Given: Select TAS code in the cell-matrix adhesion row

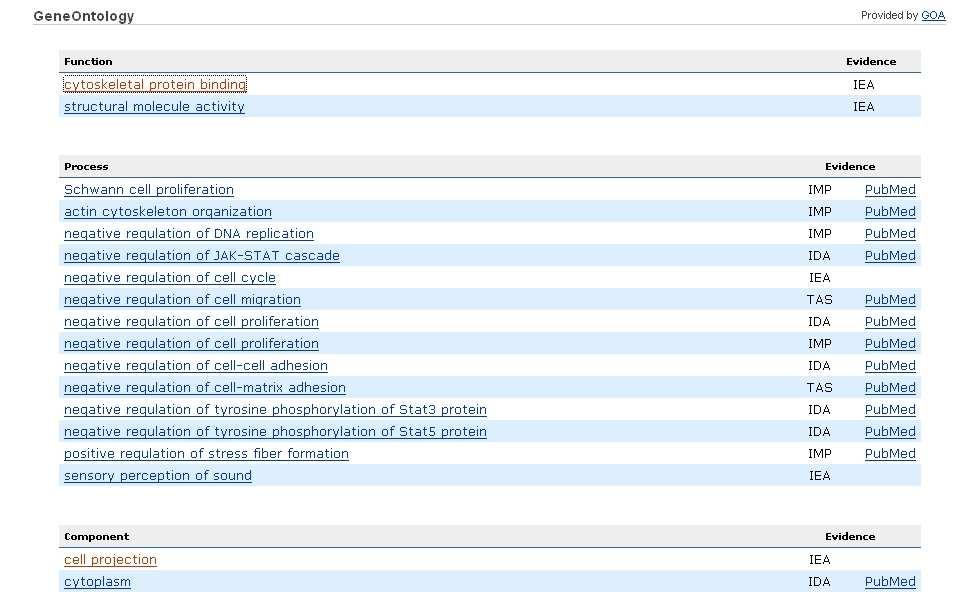Looking at the screenshot, I should pos(820,388).
